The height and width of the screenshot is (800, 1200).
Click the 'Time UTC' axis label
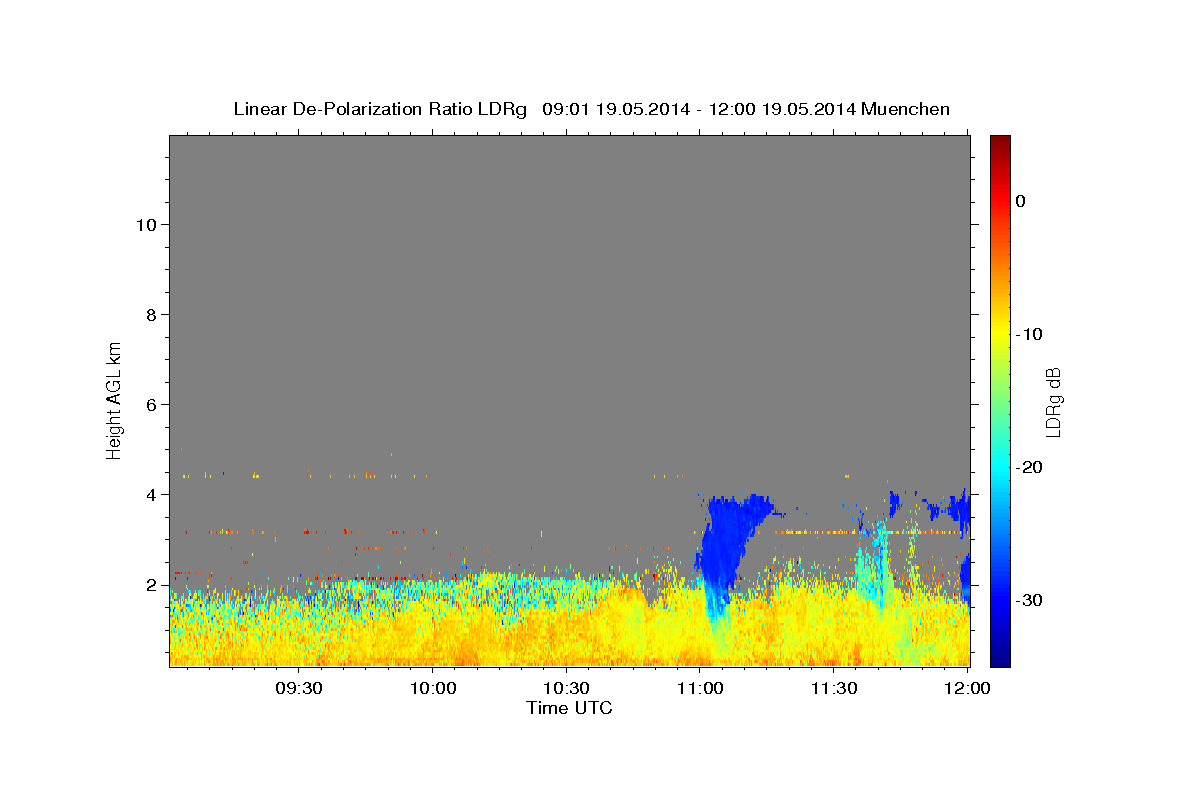pos(569,708)
